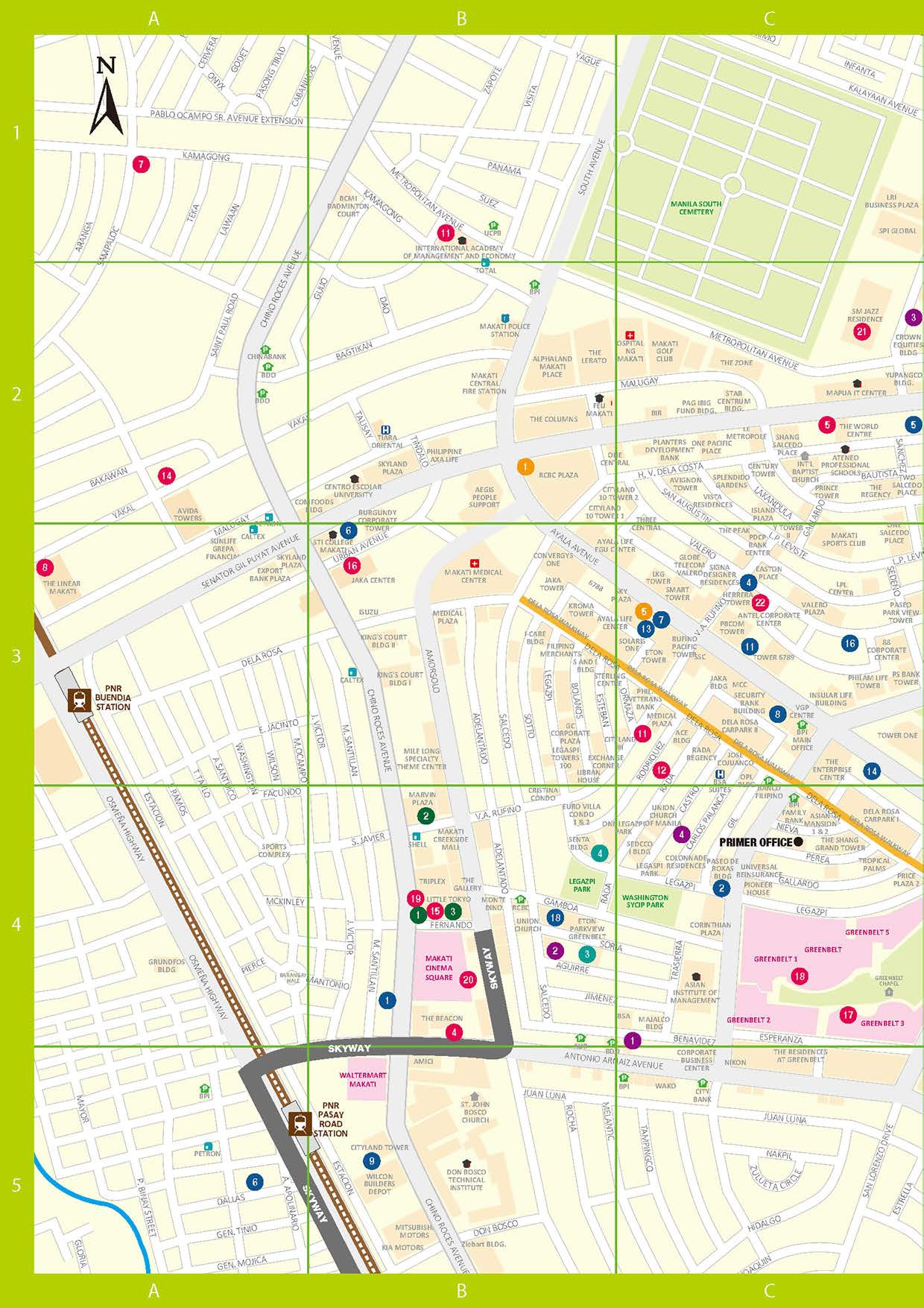924x1308 pixels.
Task: Click pink marker 8 above The Linear Makati
Action: coord(45,567)
